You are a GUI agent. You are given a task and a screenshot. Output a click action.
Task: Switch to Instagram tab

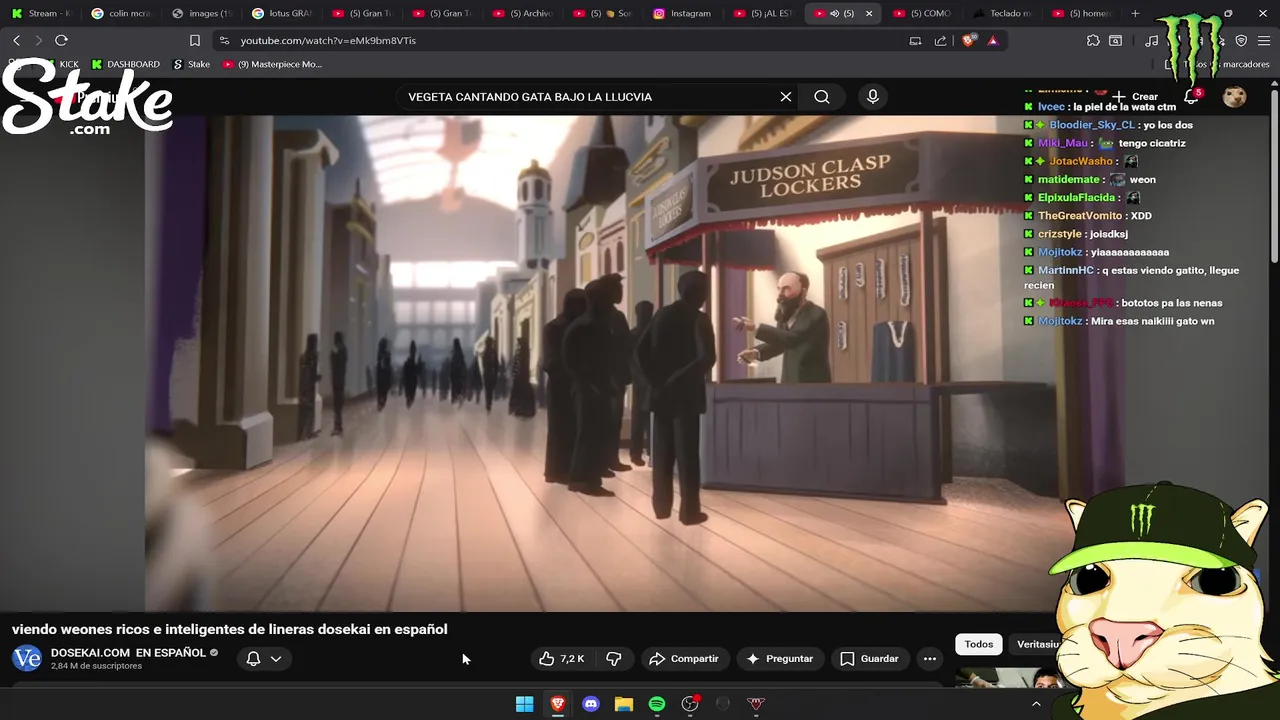683,13
